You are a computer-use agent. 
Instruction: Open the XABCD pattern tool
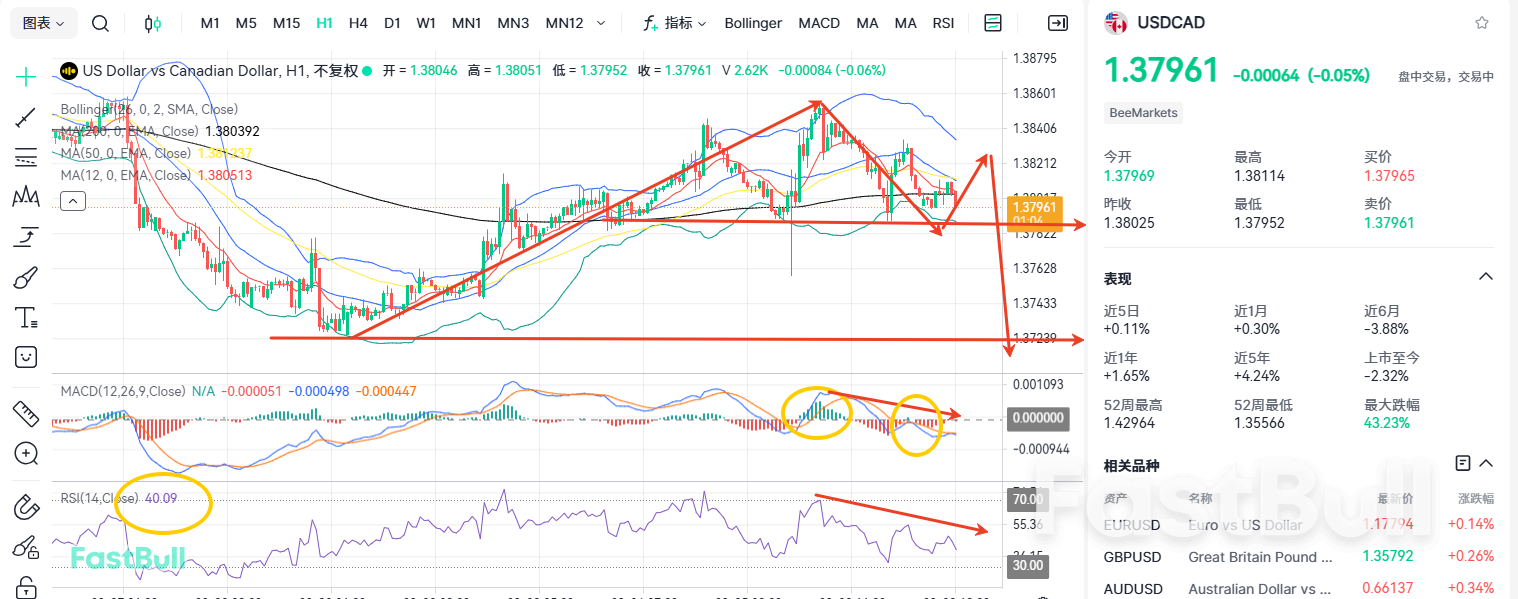point(25,197)
